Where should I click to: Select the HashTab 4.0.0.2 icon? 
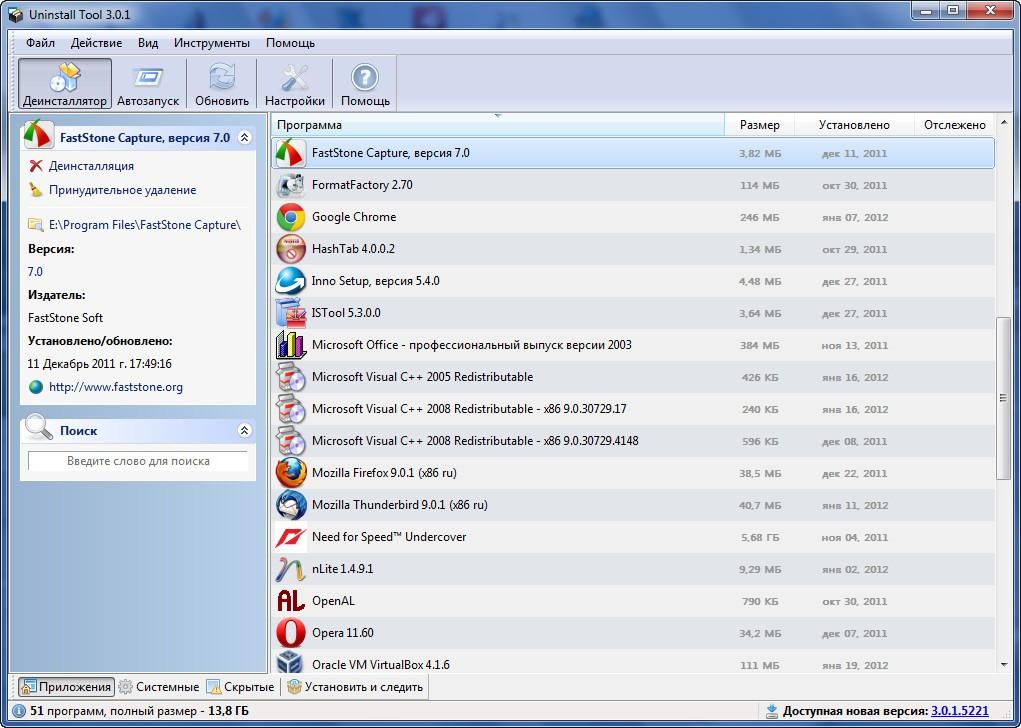[290, 249]
